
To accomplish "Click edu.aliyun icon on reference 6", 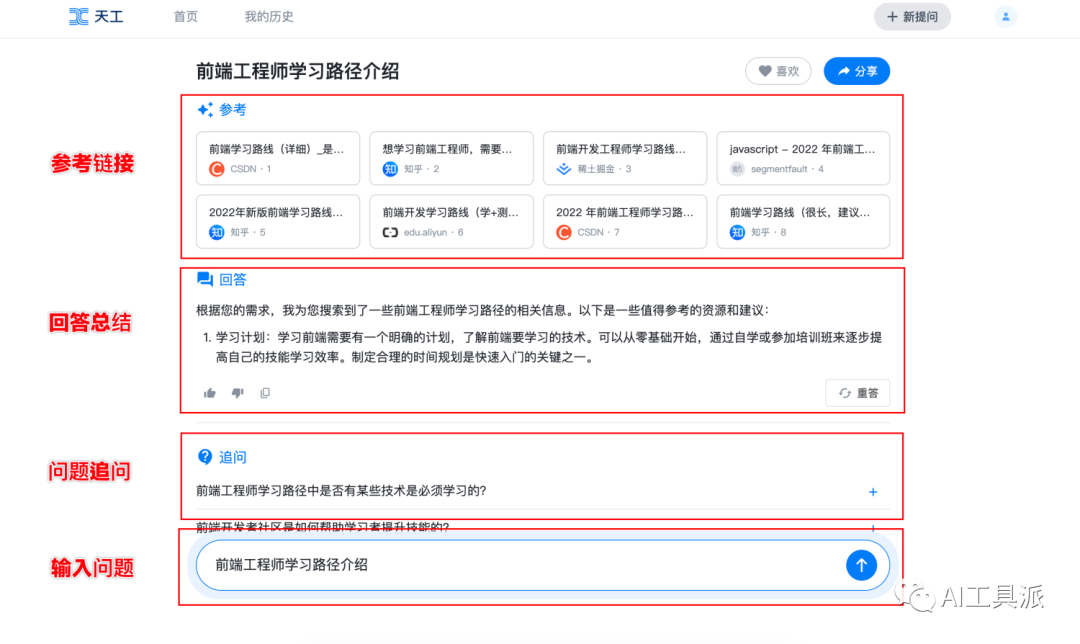I will (x=390, y=232).
